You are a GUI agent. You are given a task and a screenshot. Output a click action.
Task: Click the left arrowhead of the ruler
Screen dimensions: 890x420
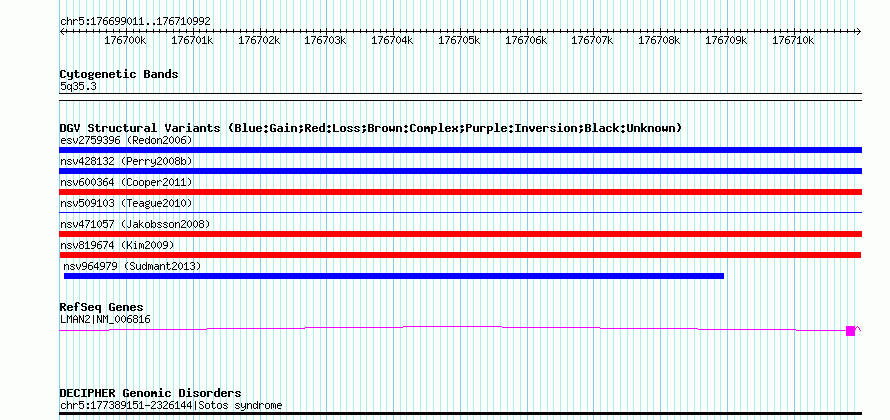click(62, 31)
